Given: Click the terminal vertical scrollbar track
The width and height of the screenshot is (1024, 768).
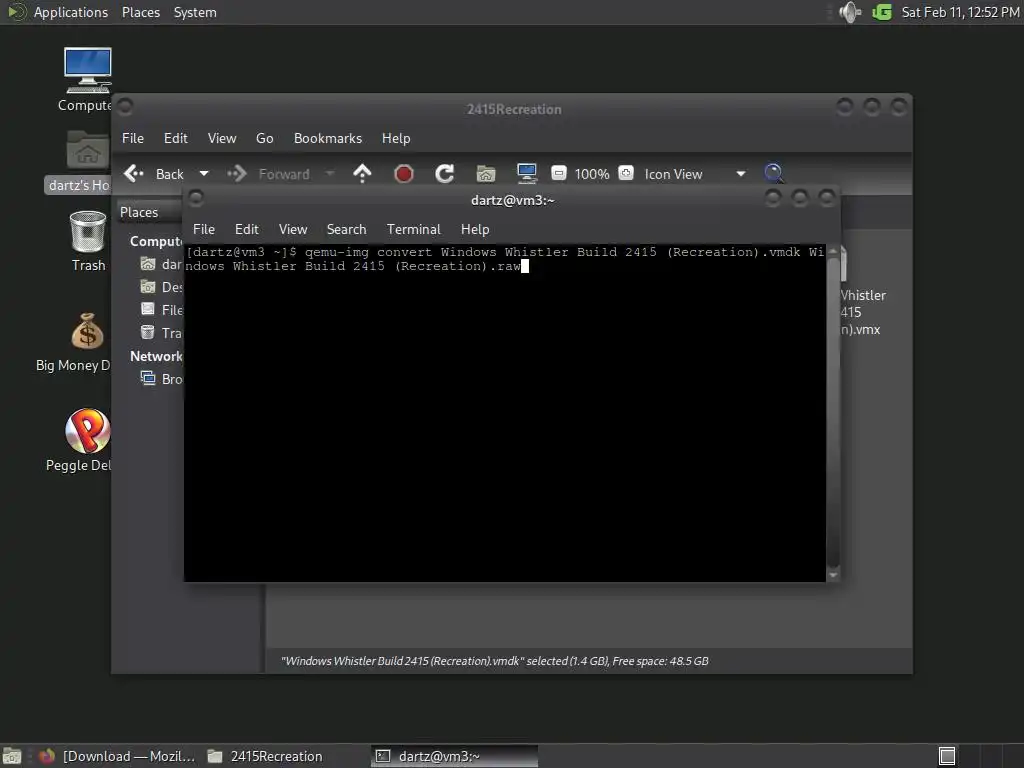Looking at the screenshot, I should tap(833, 413).
